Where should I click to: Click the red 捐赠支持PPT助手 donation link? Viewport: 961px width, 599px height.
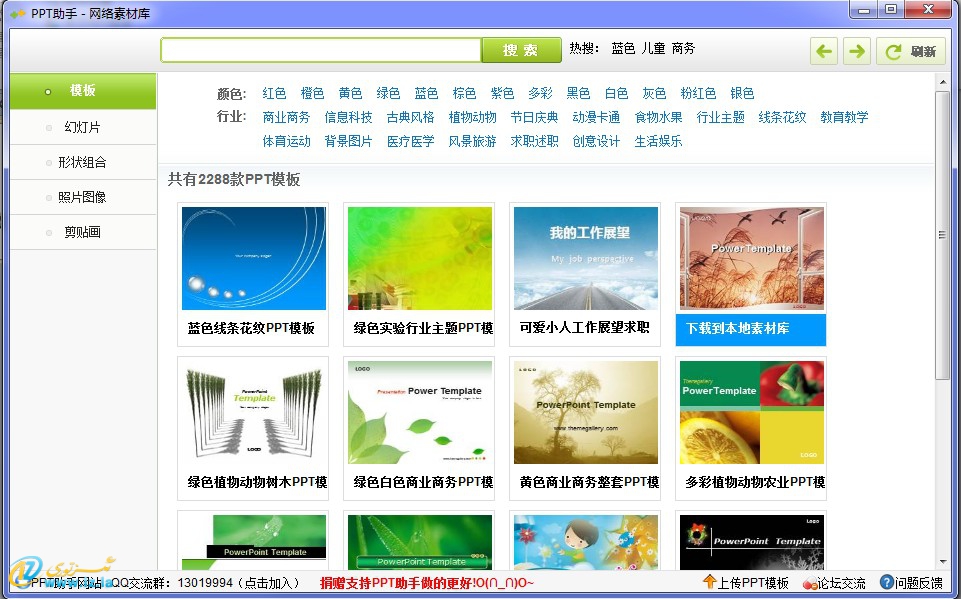(x=427, y=583)
